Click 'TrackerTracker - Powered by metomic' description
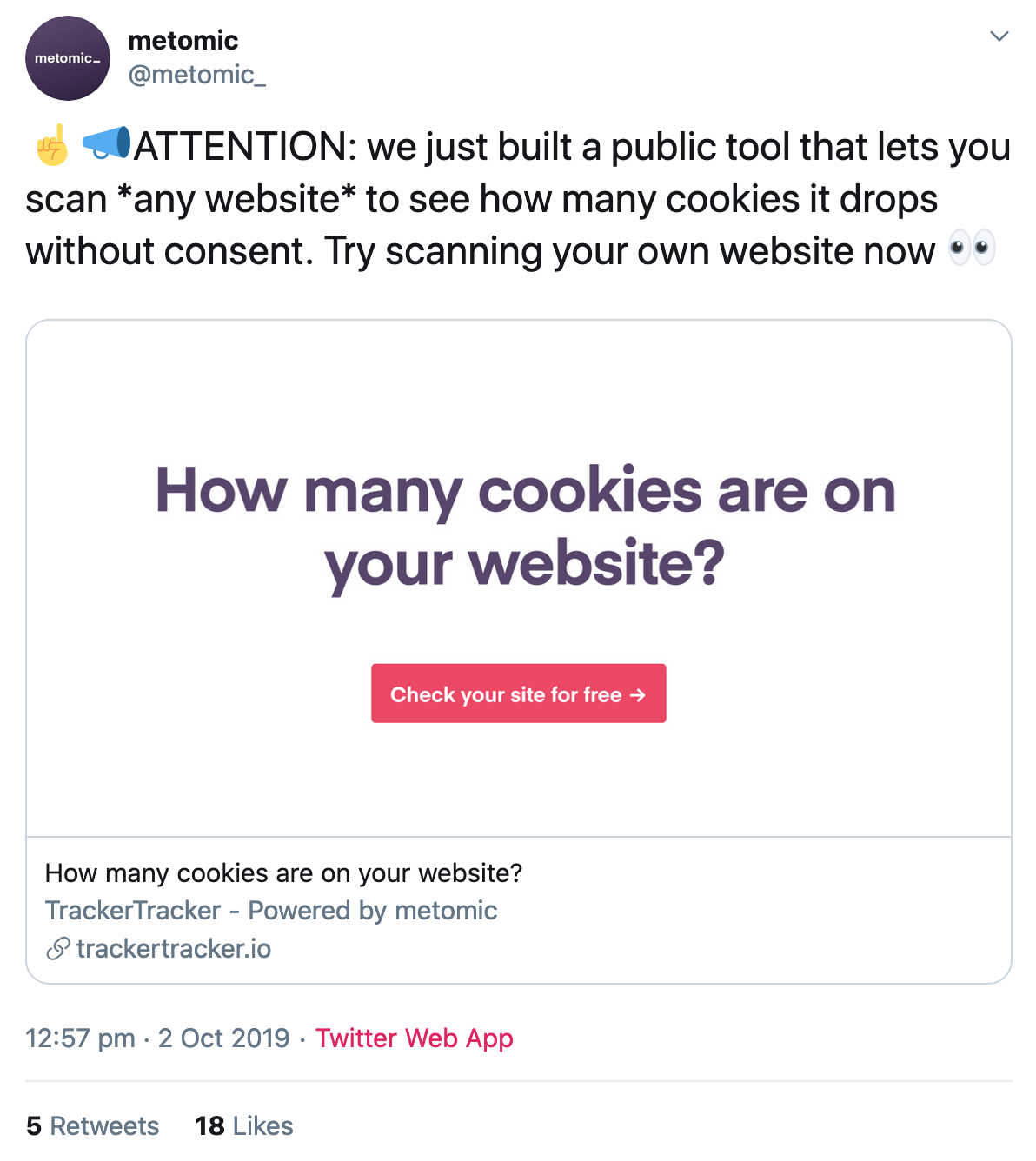This screenshot has height=1161, width=1036. [x=271, y=910]
